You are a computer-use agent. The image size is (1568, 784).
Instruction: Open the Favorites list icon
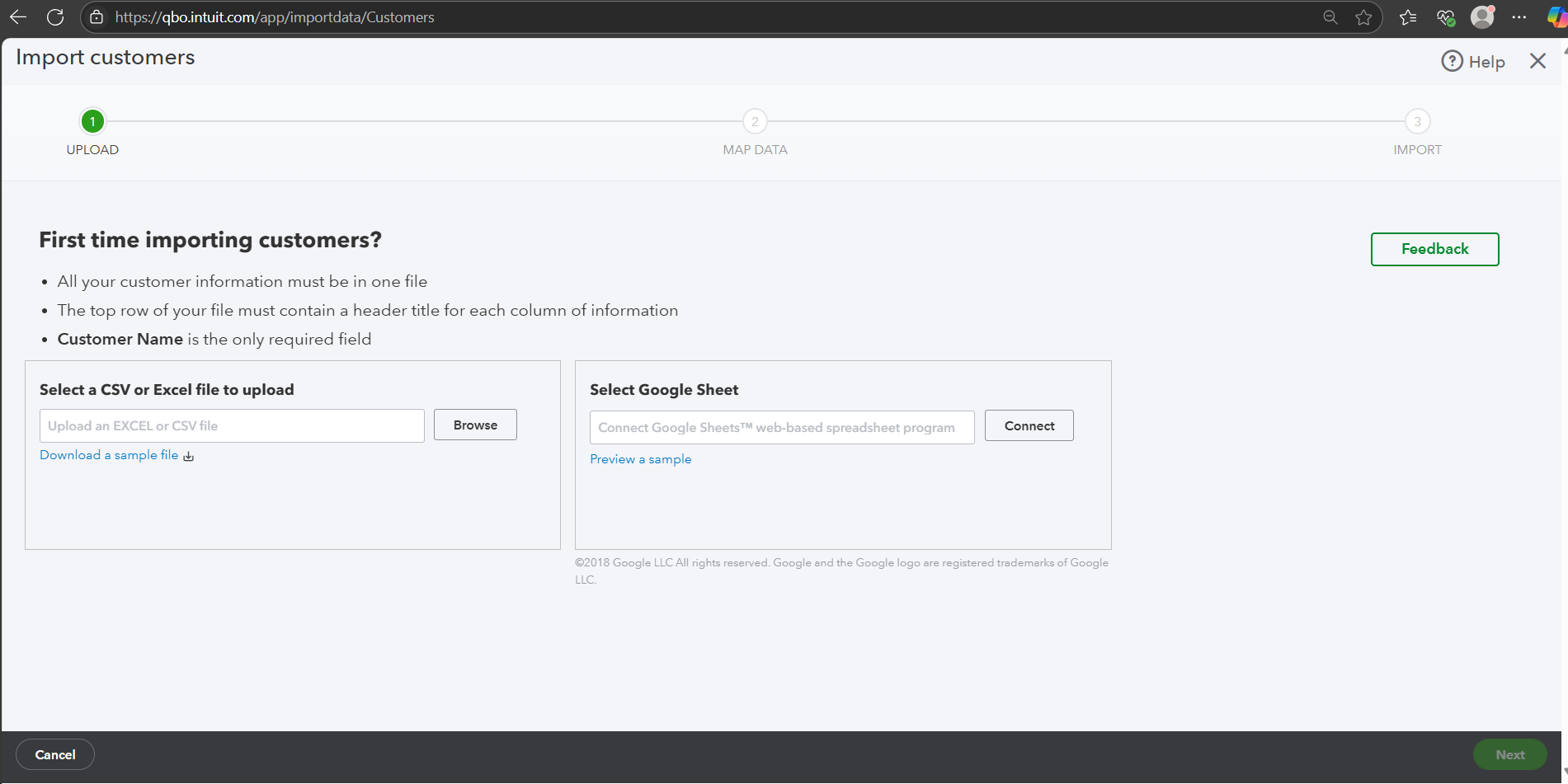[x=1408, y=17]
